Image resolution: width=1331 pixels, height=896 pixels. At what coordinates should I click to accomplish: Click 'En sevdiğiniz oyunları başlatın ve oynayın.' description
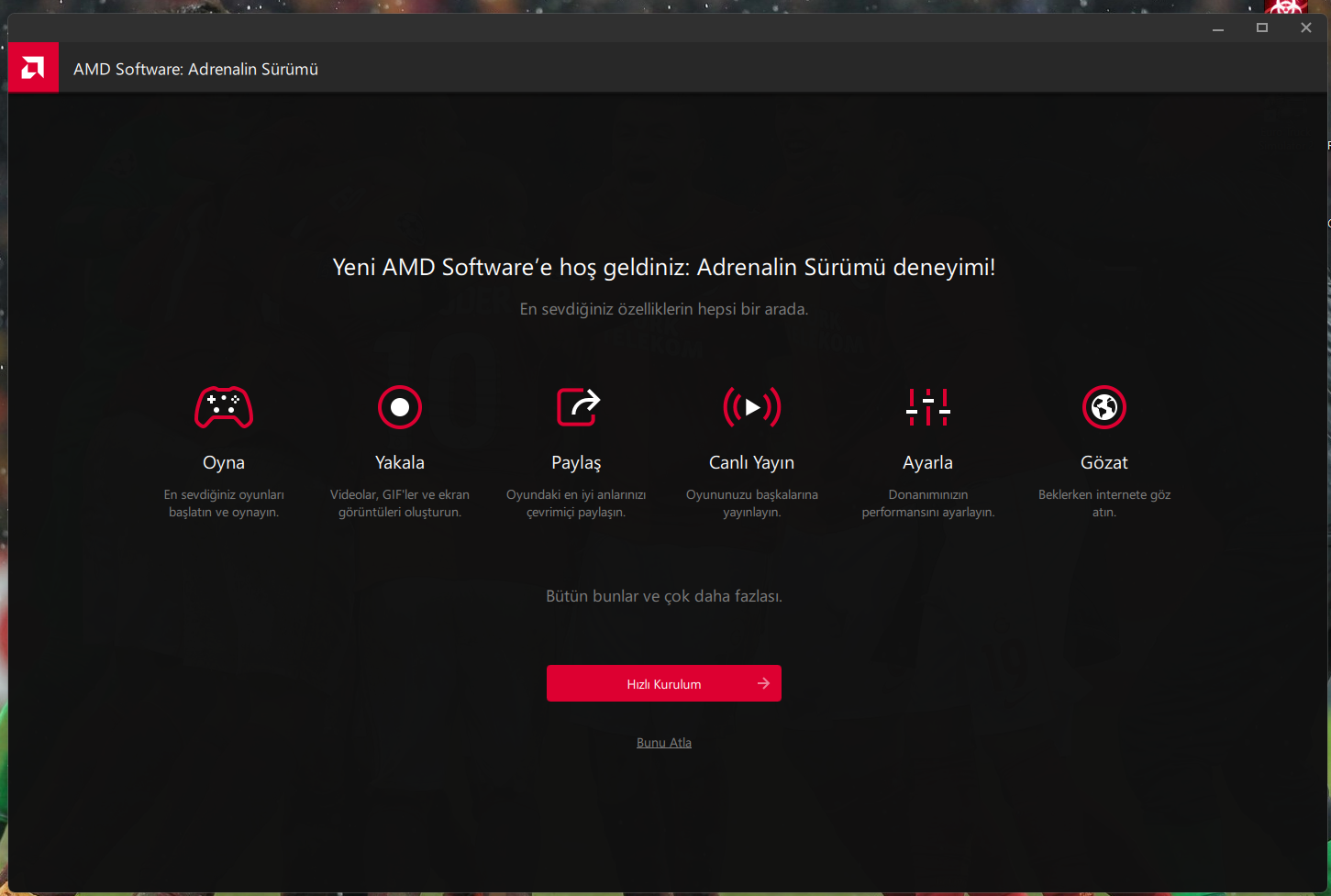224,503
